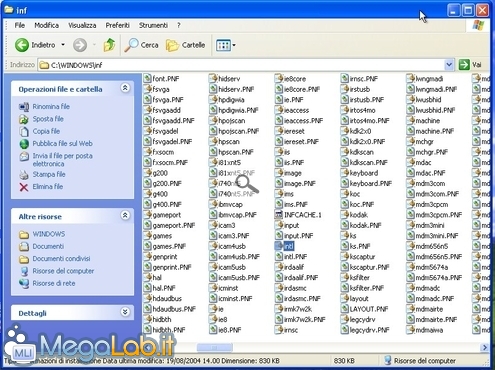This screenshot has height=370, width=495.
Task: Open the ? help menu
Action: pos(179,25)
